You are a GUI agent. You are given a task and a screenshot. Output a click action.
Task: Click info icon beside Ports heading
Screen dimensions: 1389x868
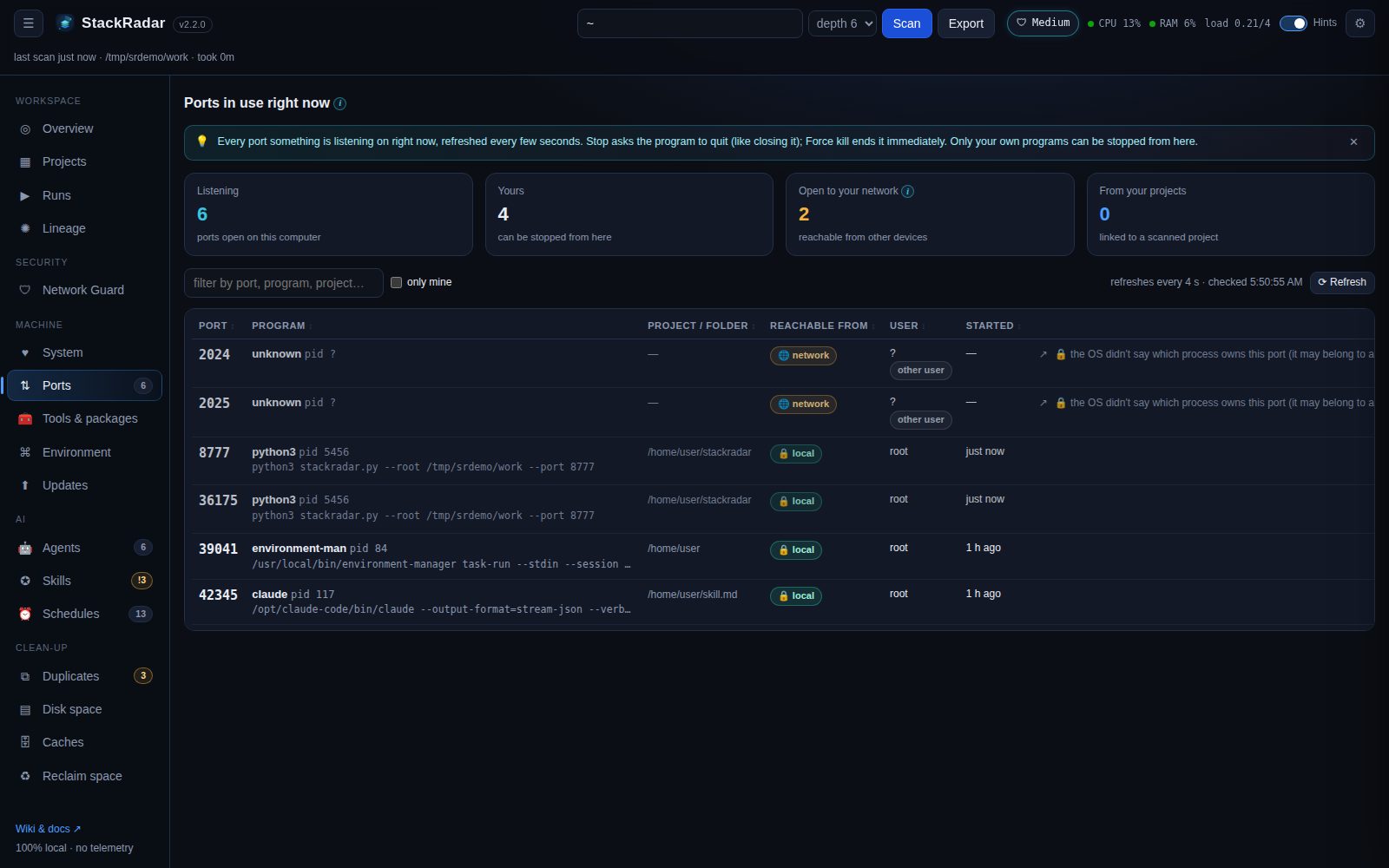340,103
